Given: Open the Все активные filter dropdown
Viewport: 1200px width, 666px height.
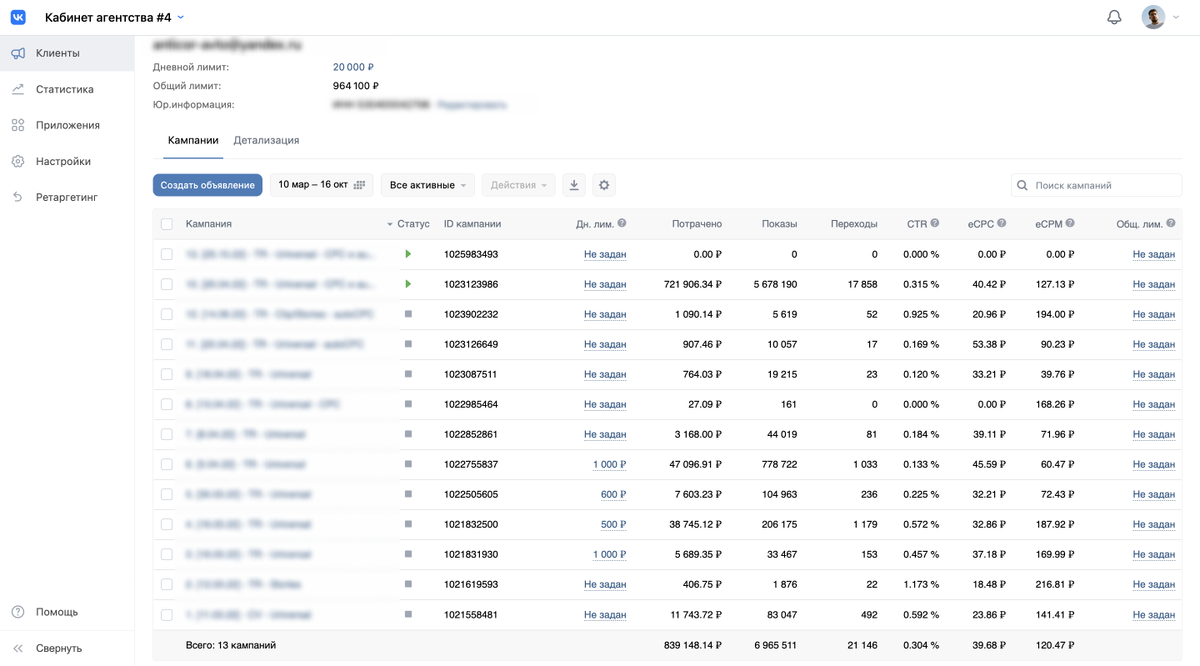Looking at the screenshot, I should pos(428,185).
